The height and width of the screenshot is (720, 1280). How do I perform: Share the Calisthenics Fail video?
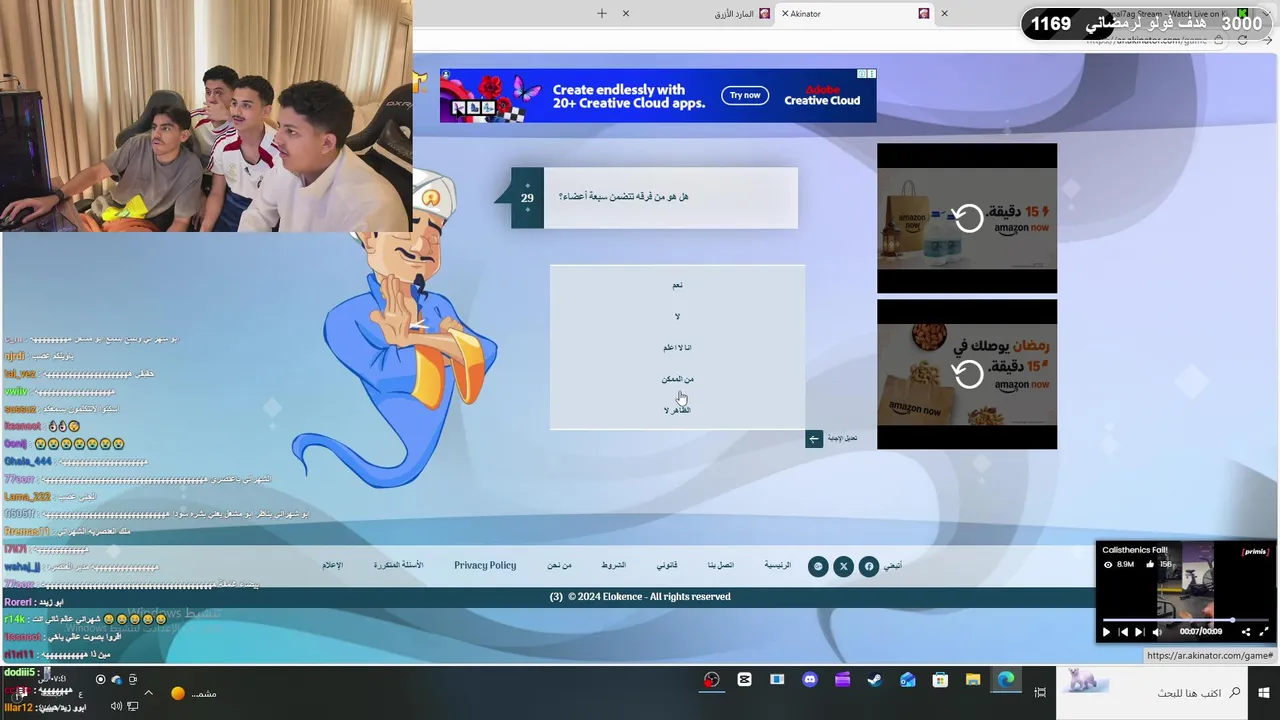tap(1246, 632)
